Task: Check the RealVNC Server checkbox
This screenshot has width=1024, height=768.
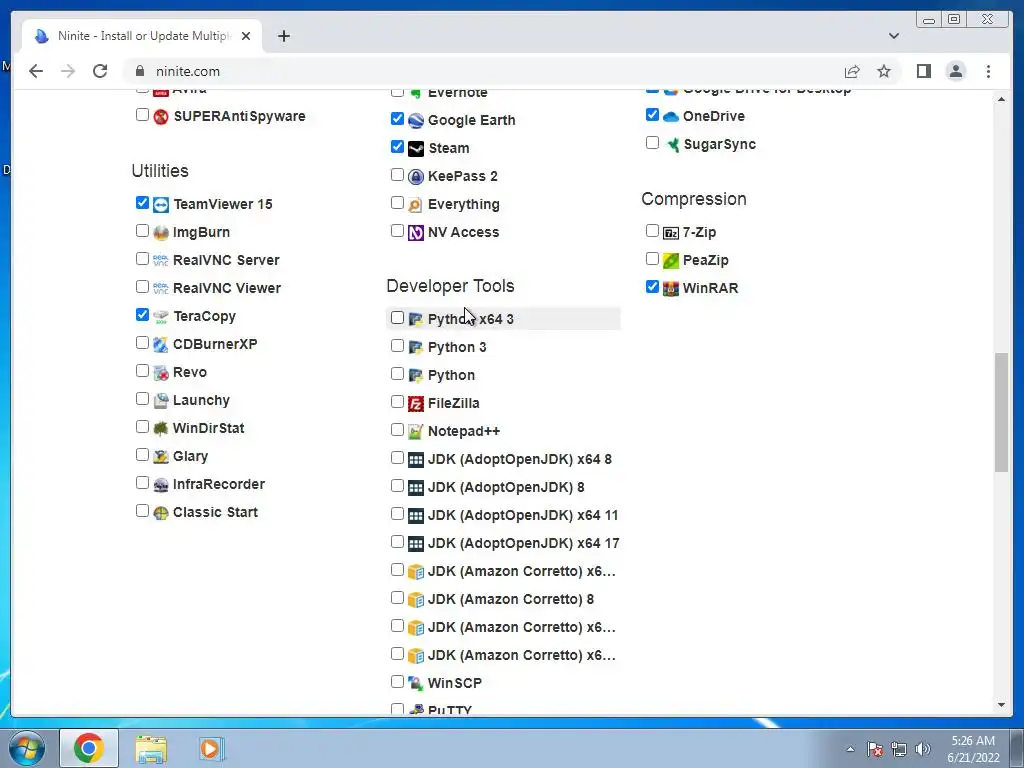Action: coord(142,259)
